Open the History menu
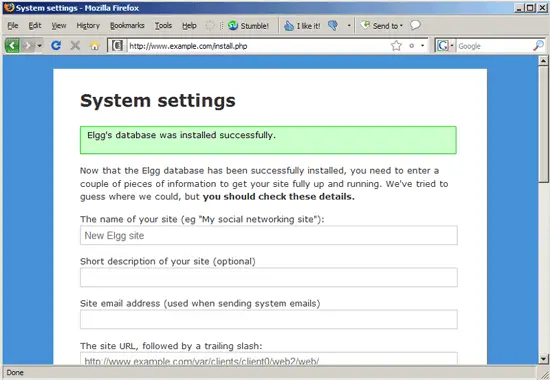550x380 pixels. pos(88,26)
